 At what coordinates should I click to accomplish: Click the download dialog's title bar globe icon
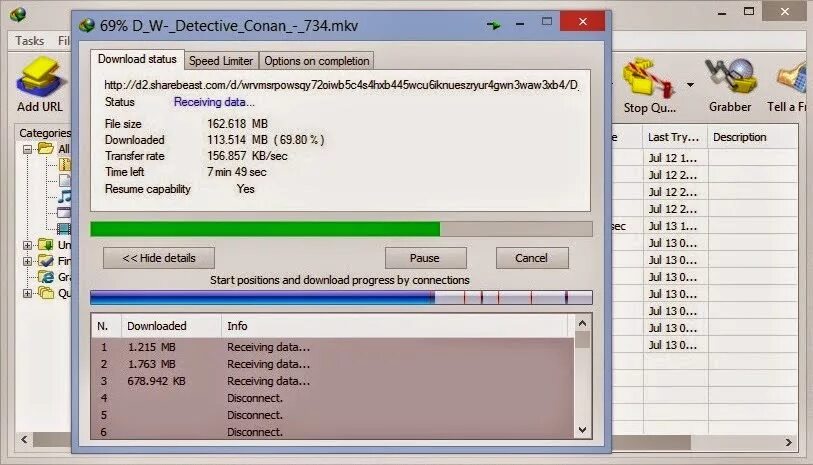pyautogui.click(x=87, y=25)
